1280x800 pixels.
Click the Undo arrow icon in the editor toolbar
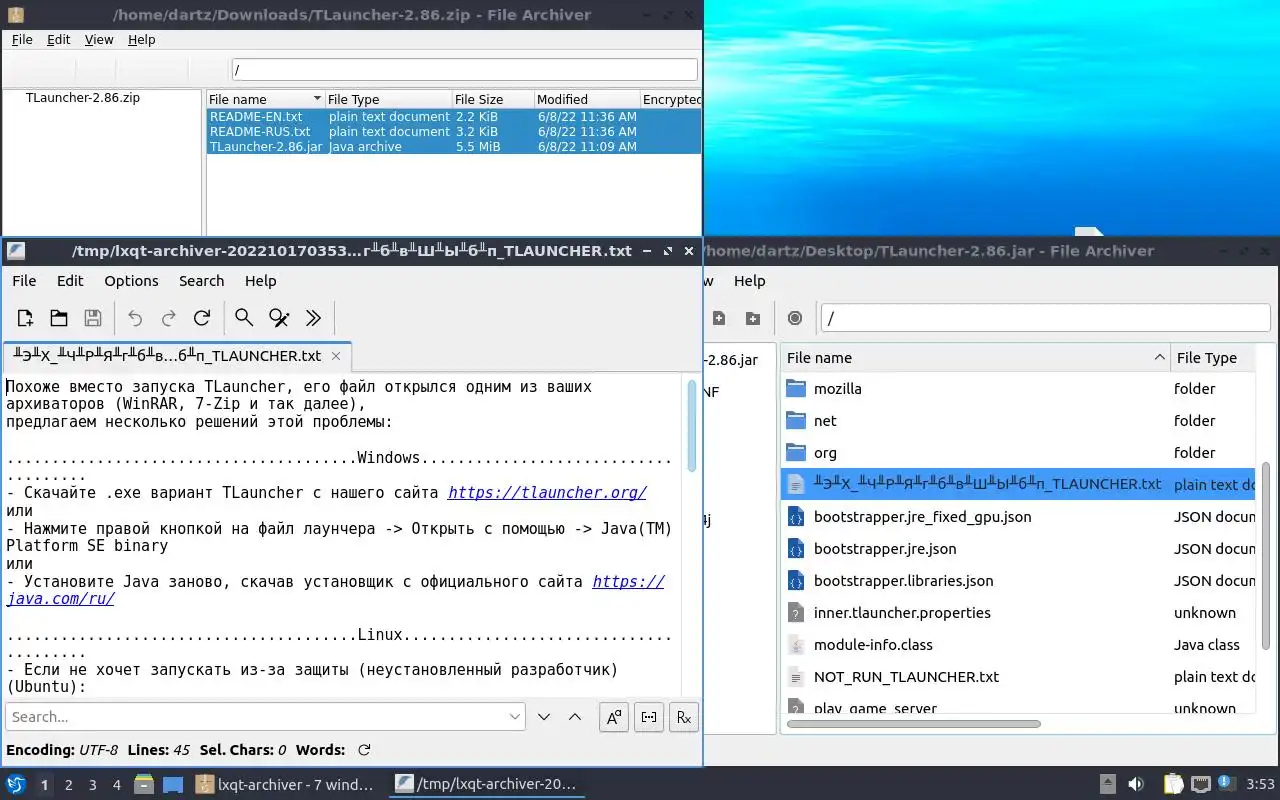[135, 318]
